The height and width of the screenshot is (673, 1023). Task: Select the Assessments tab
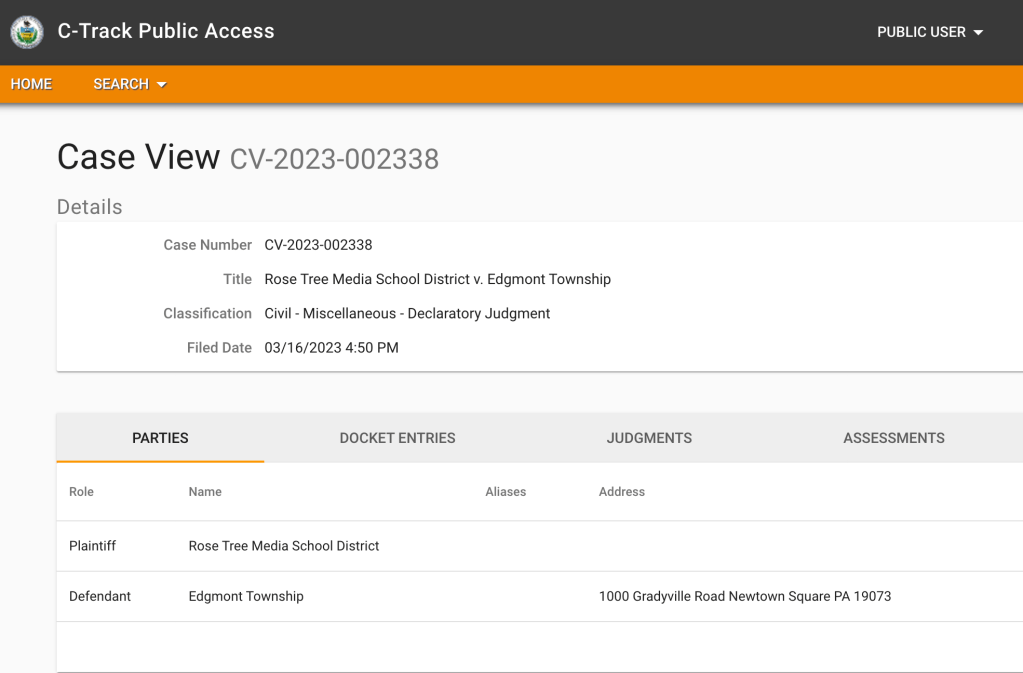(x=893, y=438)
